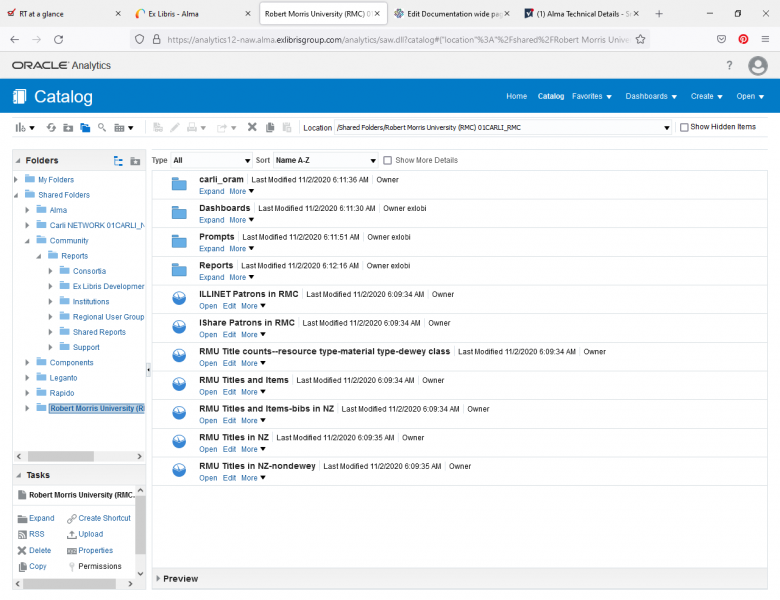The image size is (780, 600).
Task: Click the Search magnifier toolbar icon
Action: tap(102, 127)
